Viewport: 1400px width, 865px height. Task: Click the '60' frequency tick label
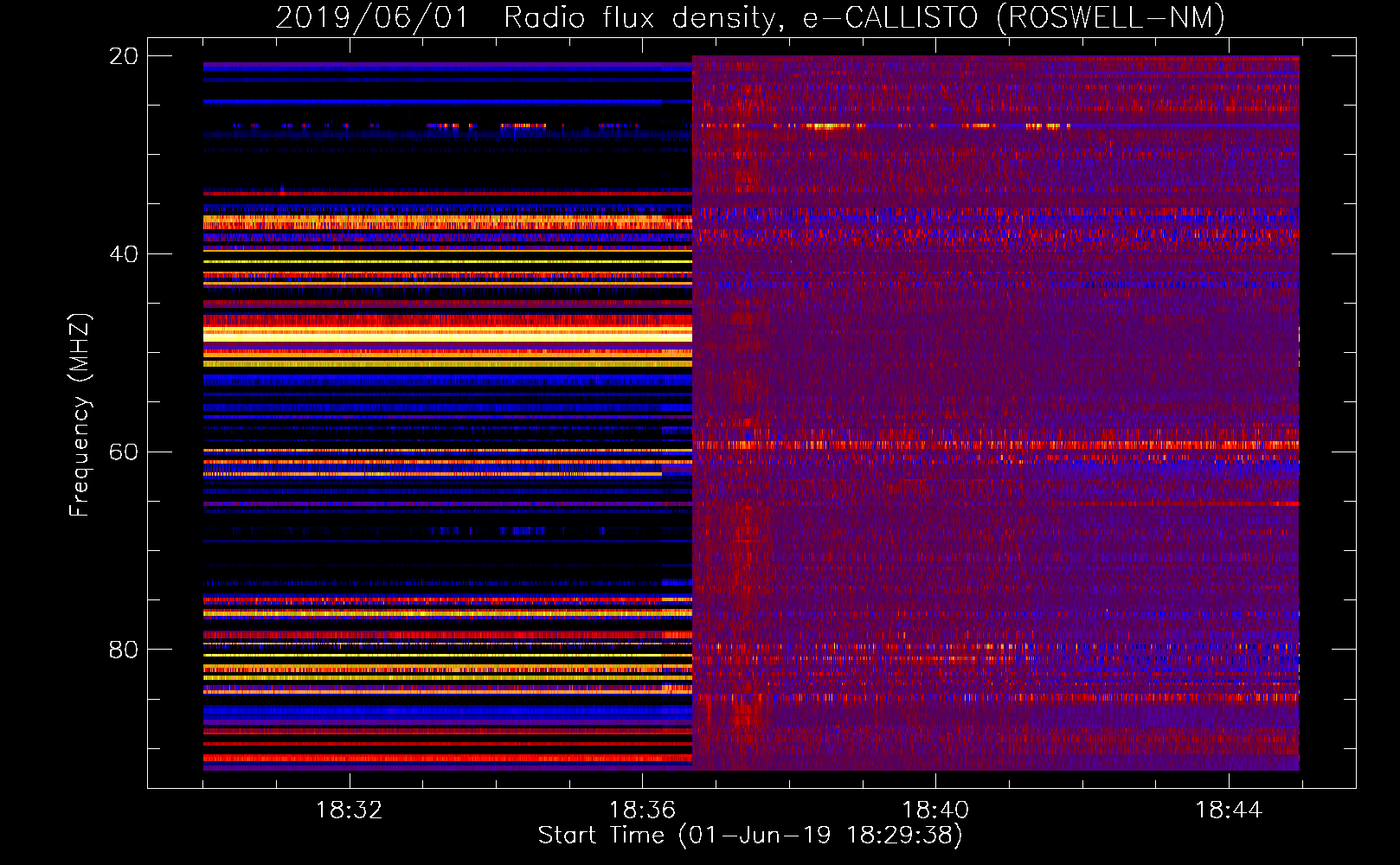click(x=123, y=452)
